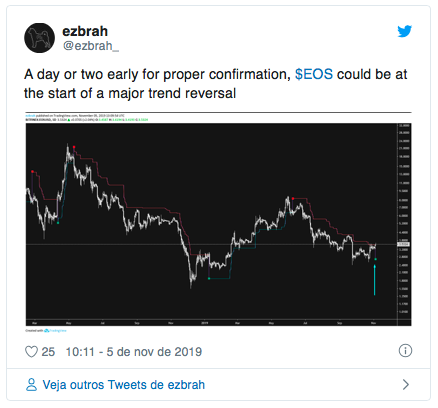This screenshot has height=408, width=438.
Task: Click the red marker near the mid-2019 peak
Action: 293,199
